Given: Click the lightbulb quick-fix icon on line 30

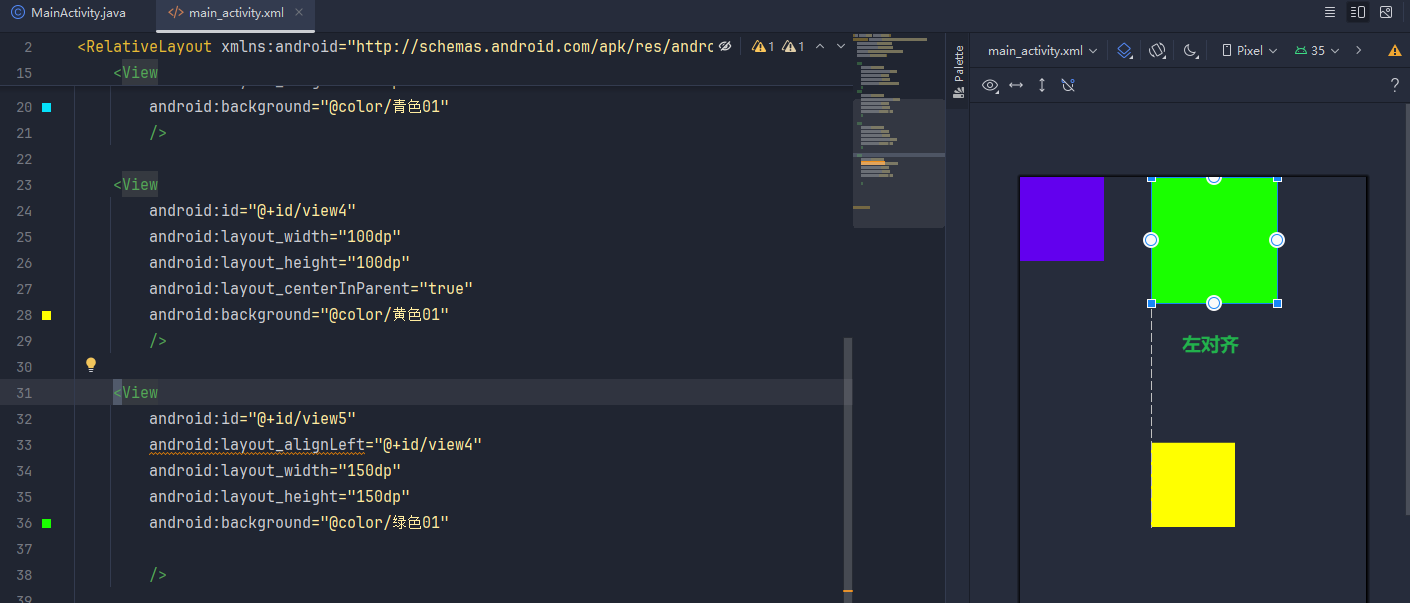Looking at the screenshot, I should point(91,365).
